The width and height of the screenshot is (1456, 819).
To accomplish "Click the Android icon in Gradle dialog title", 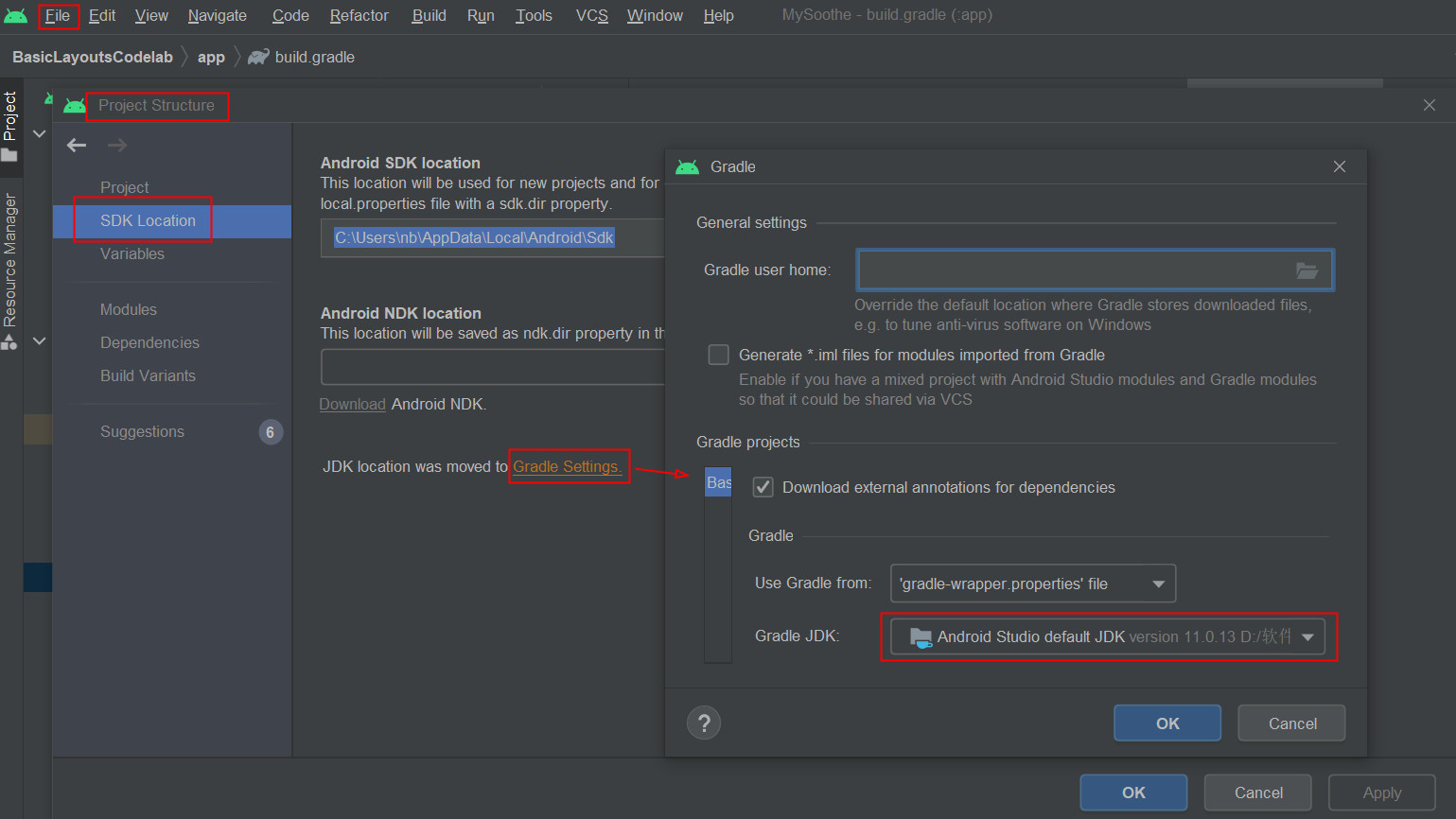I will (x=688, y=167).
